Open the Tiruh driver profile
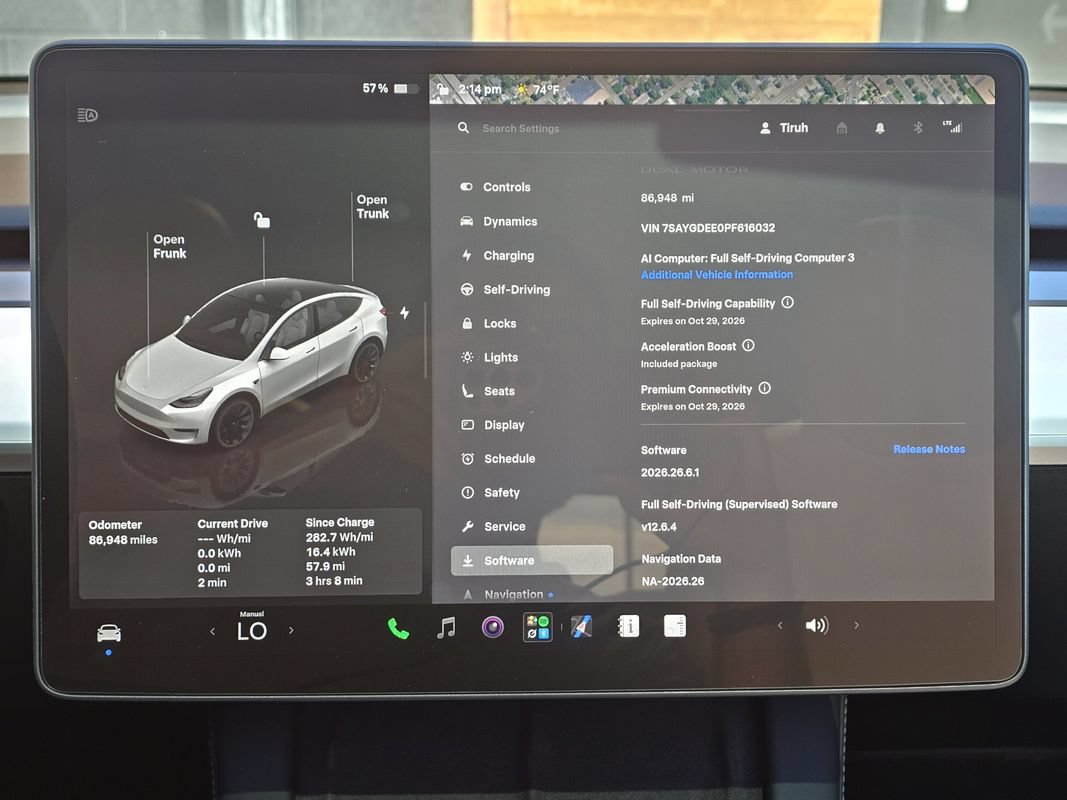Image resolution: width=1067 pixels, height=800 pixels. [784, 128]
